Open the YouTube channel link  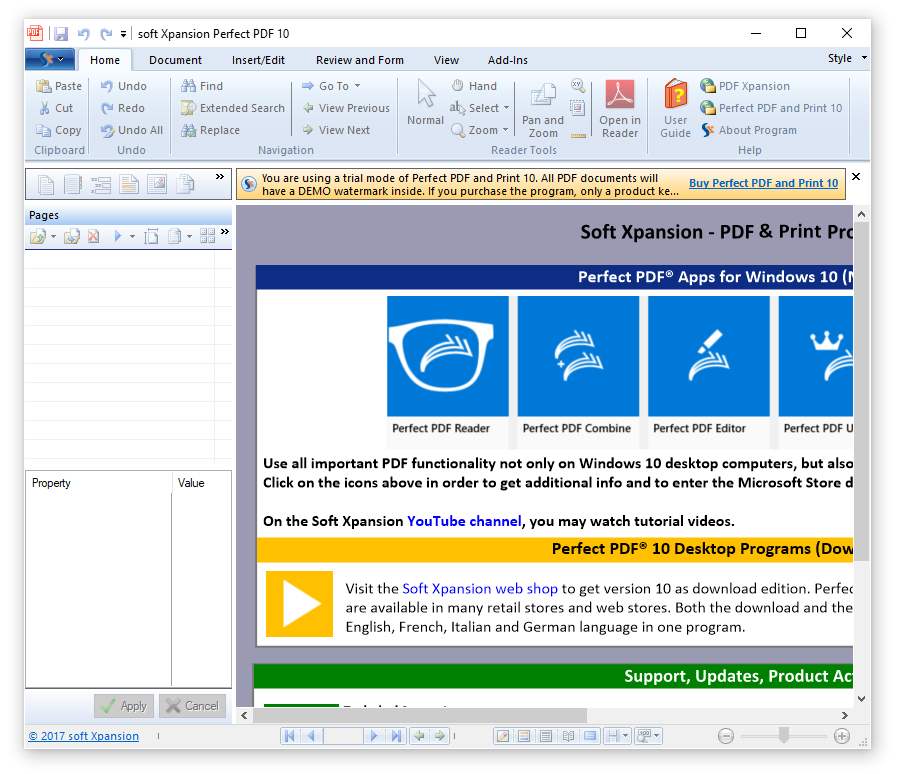coord(464,521)
